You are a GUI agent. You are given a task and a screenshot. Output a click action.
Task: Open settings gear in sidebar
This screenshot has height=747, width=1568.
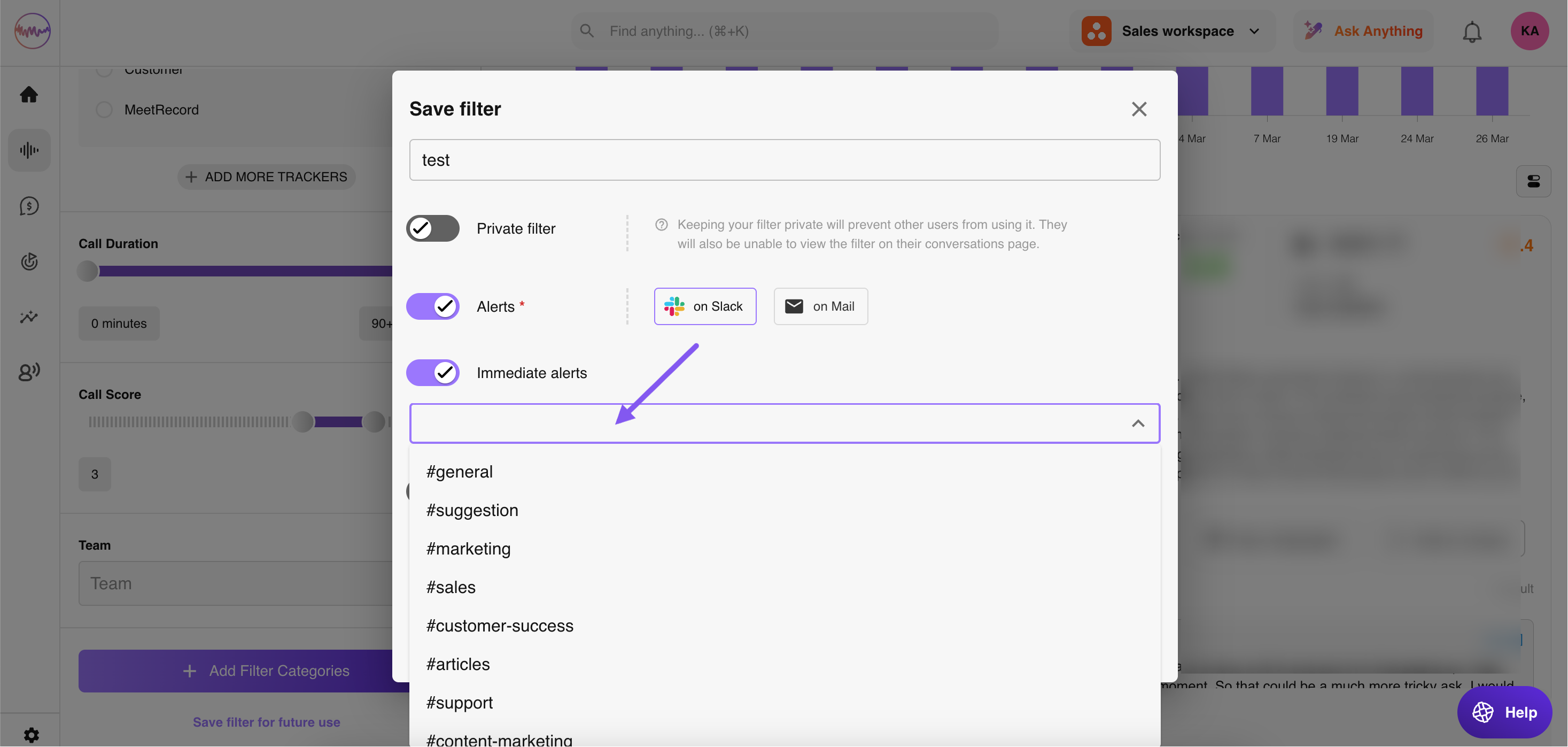pyautogui.click(x=31, y=735)
